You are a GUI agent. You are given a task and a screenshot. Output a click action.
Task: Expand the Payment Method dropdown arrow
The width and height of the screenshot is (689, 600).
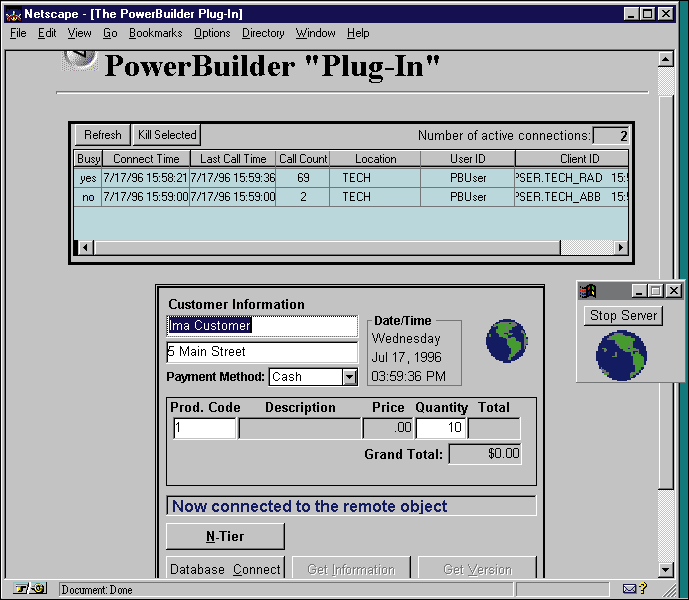[x=350, y=377]
